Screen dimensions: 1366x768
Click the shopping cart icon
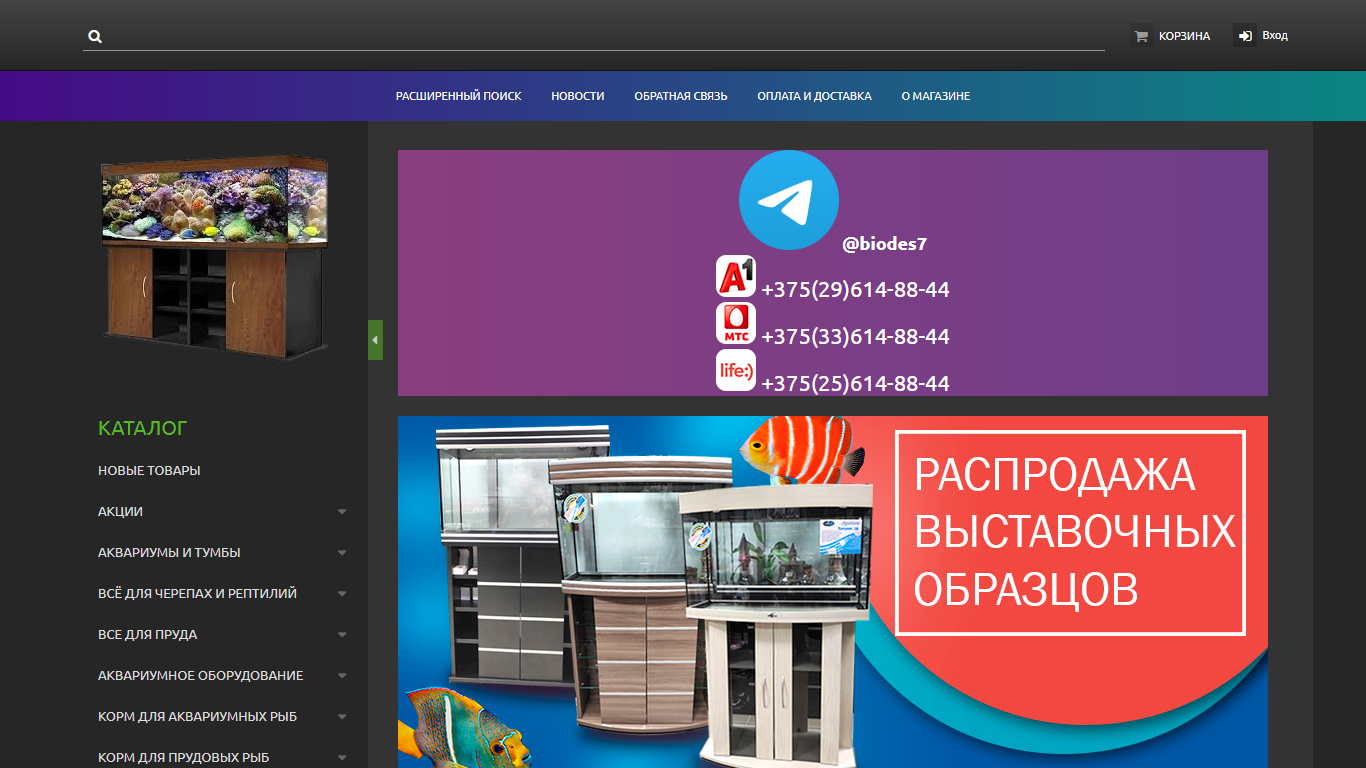coord(1141,36)
